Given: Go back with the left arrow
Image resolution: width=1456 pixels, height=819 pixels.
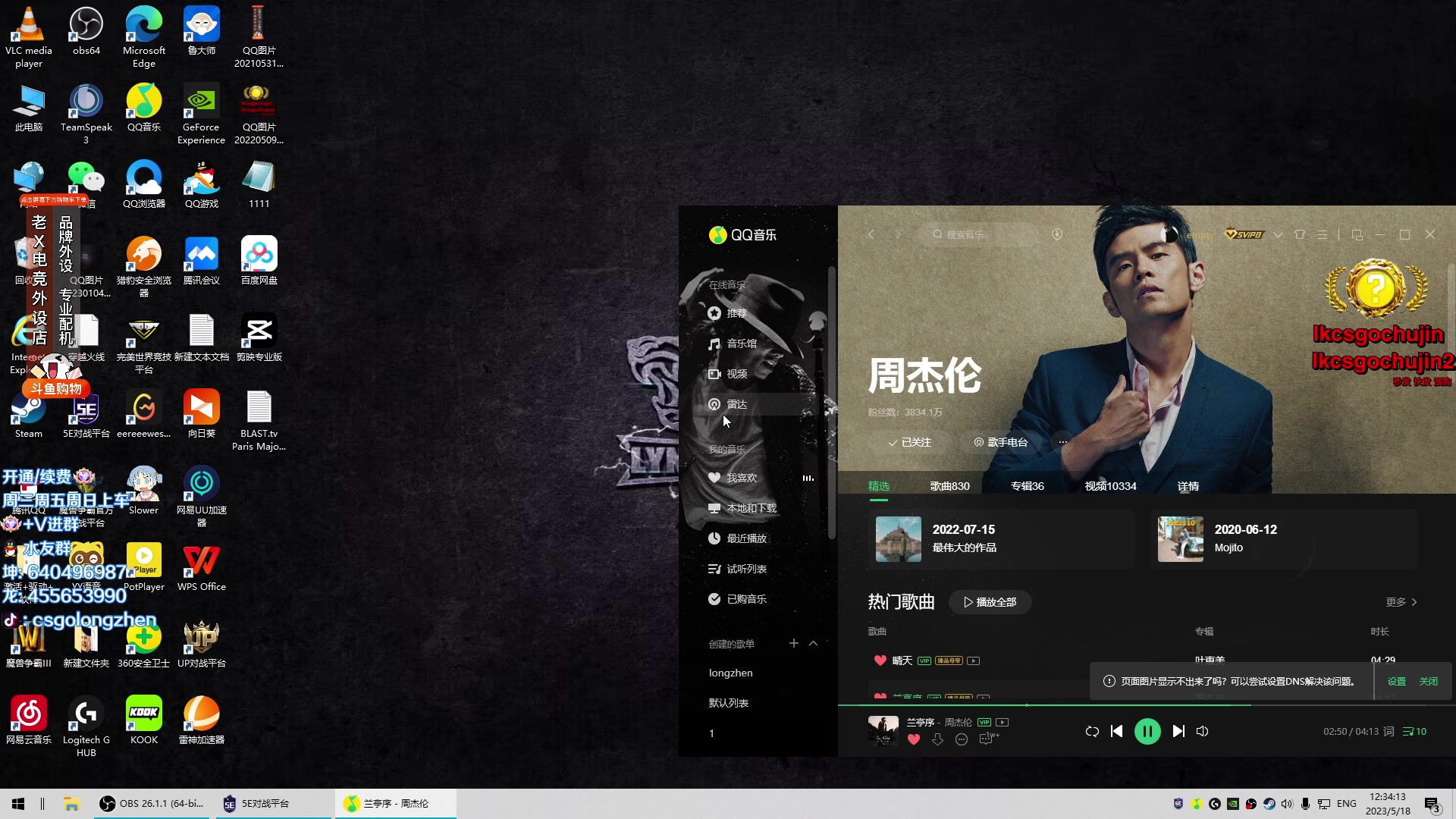Looking at the screenshot, I should [871, 234].
